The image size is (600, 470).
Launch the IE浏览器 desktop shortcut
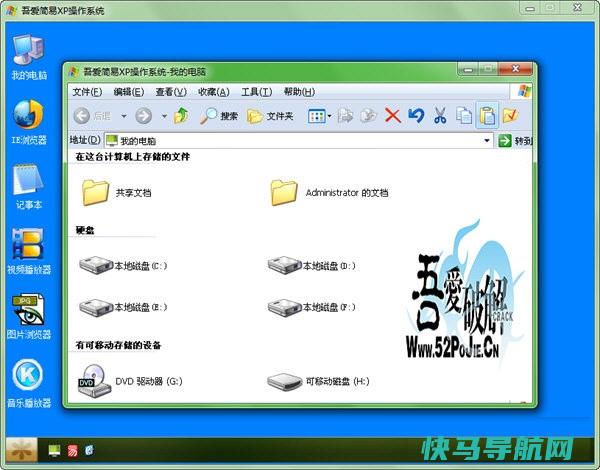pos(29,122)
